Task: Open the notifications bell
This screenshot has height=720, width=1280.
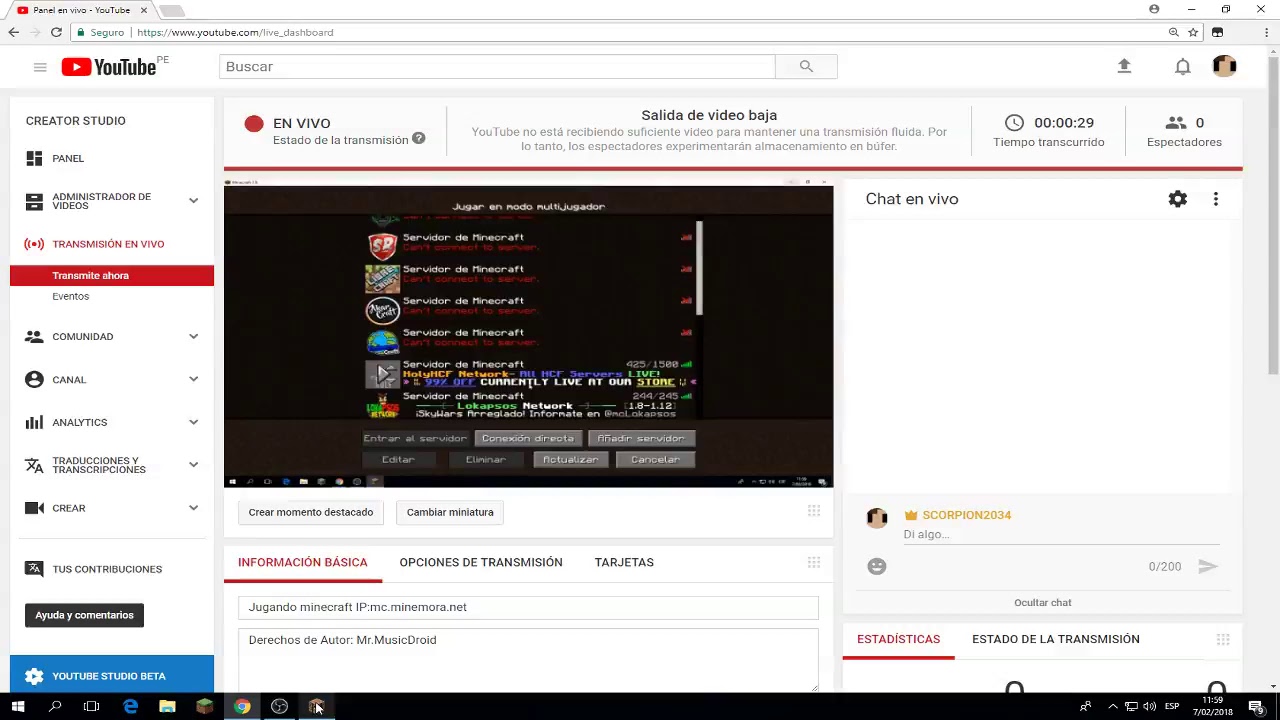Action: click(x=1182, y=67)
